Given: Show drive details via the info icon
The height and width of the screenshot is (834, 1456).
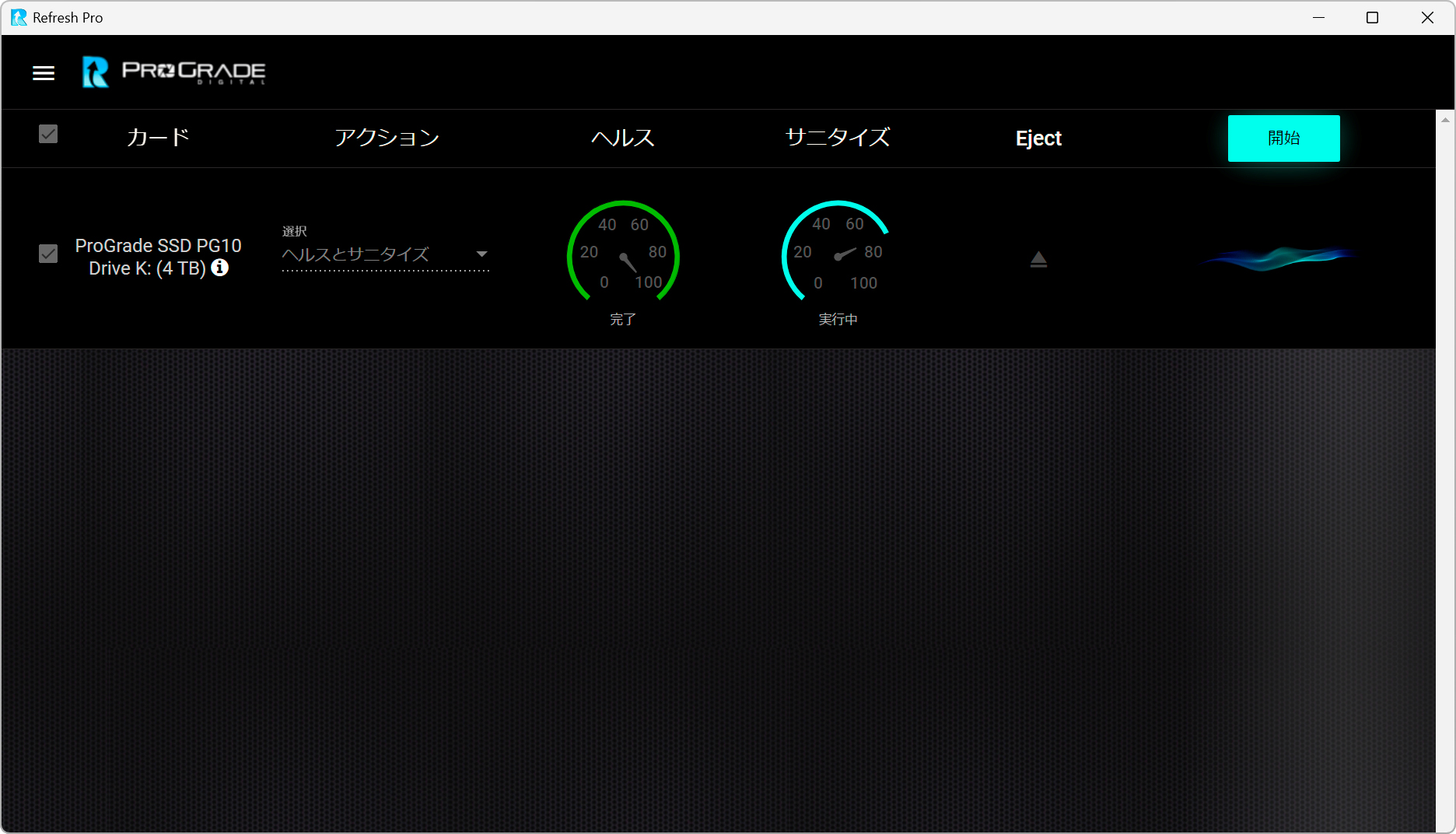Looking at the screenshot, I should [220, 268].
